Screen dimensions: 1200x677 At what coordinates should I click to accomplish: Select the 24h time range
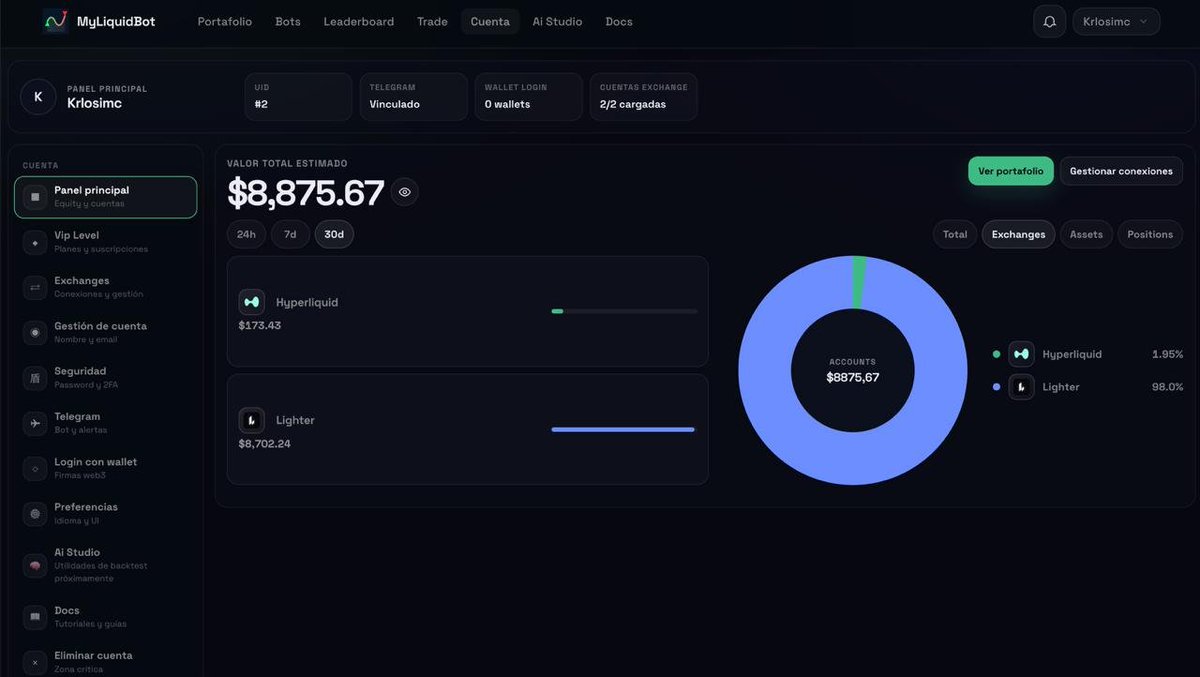(x=246, y=234)
